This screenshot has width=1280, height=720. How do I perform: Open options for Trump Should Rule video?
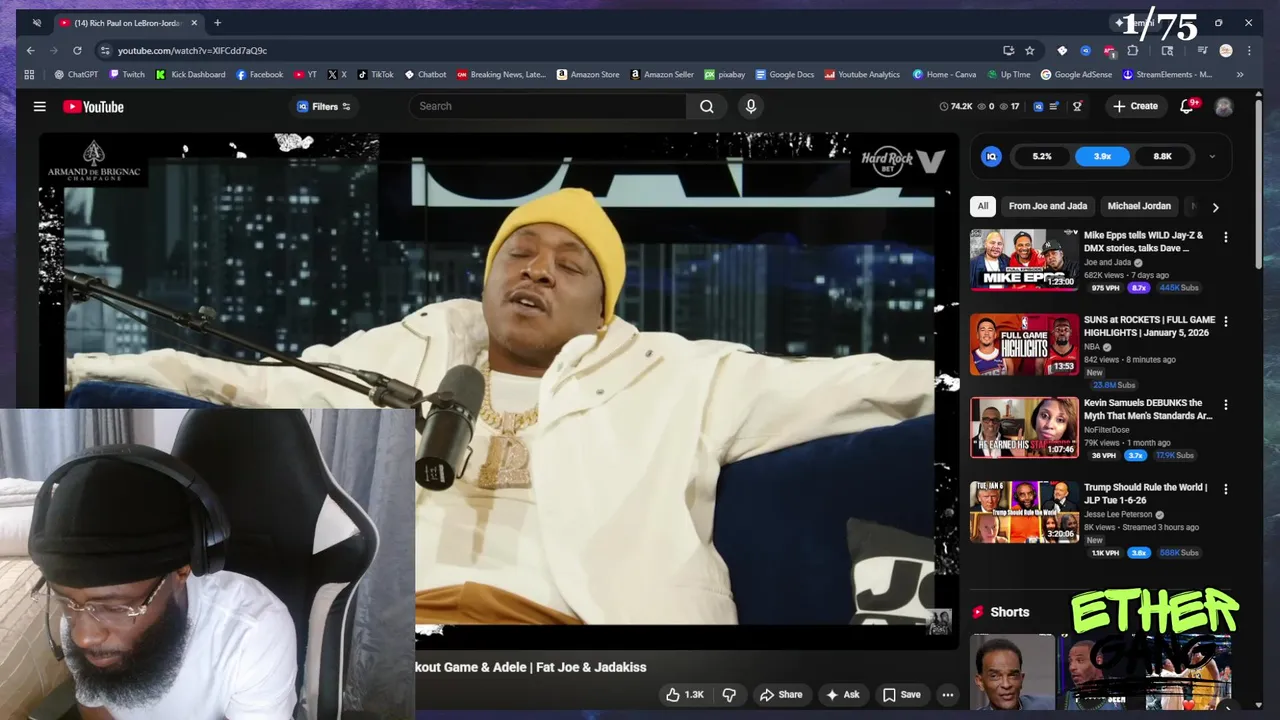click(x=1225, y=489)
